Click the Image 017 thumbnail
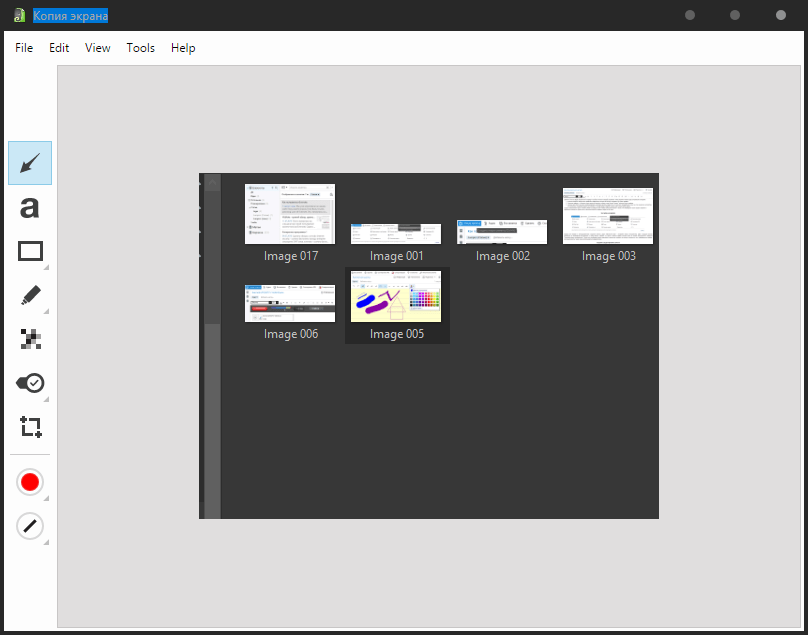The width and height of the screenshot is (808, 635). pos(290,214)
